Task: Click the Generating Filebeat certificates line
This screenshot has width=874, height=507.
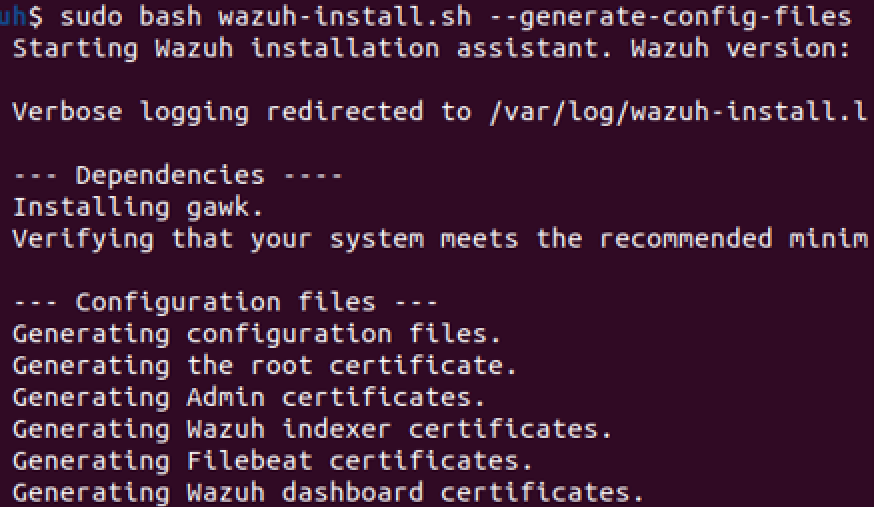Action: [273, 461]
